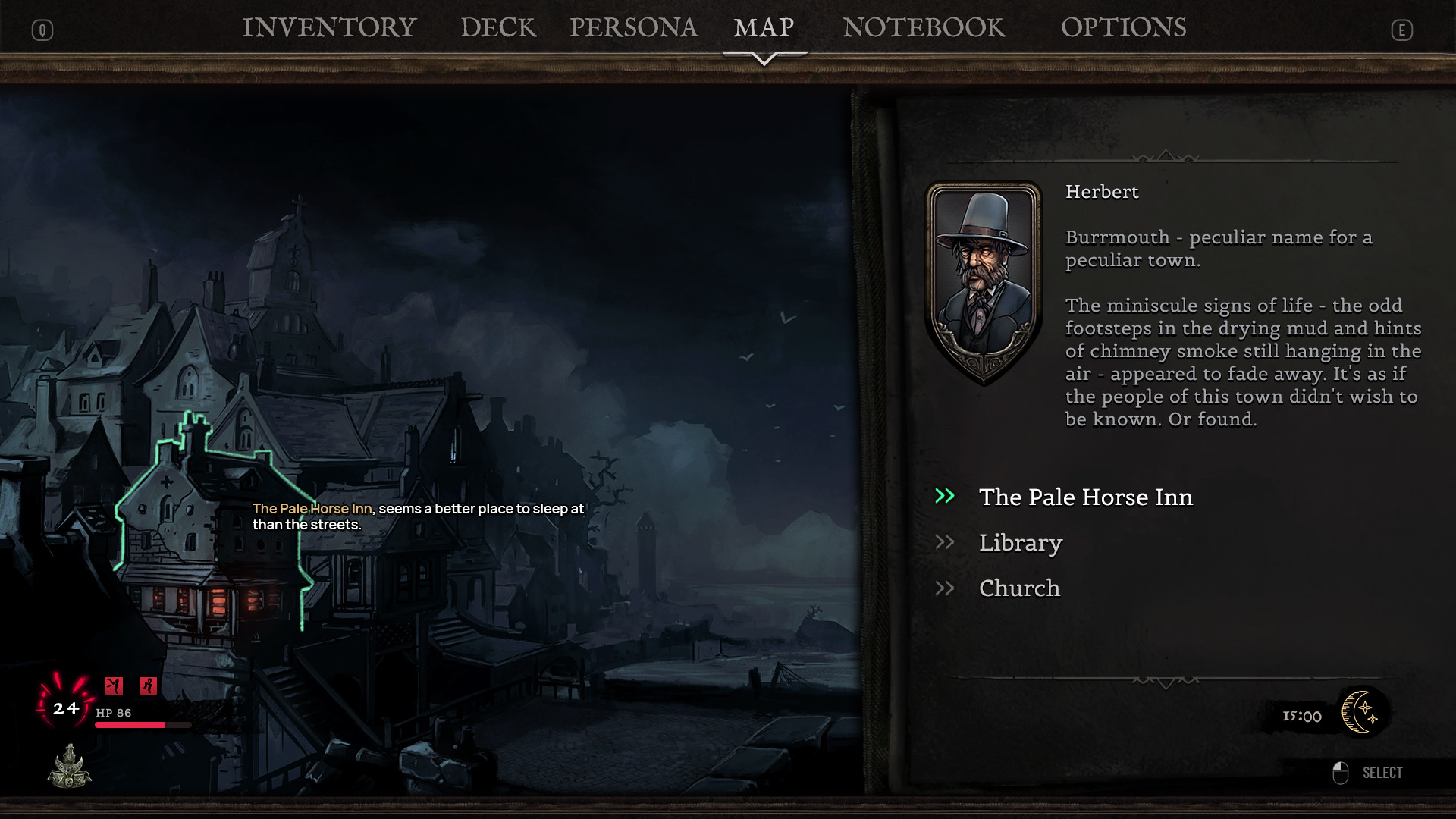Click the crescent moon time icon
1456x819 pixels.
click(1363, 711)
